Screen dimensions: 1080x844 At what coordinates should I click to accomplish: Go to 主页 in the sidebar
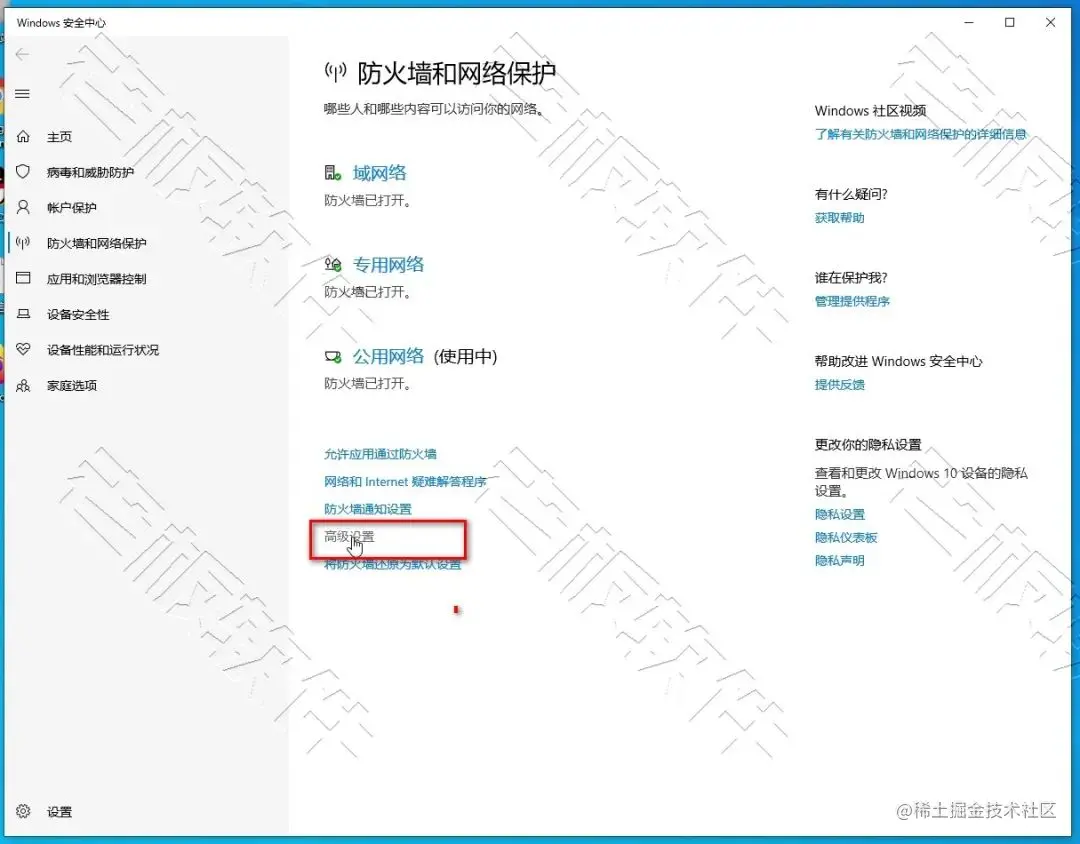tap(59, 136)
